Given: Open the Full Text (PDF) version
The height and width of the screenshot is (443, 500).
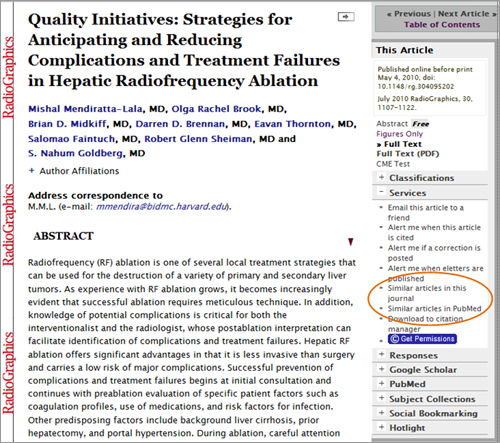Looking at the screenshot, I should point(408,154).
